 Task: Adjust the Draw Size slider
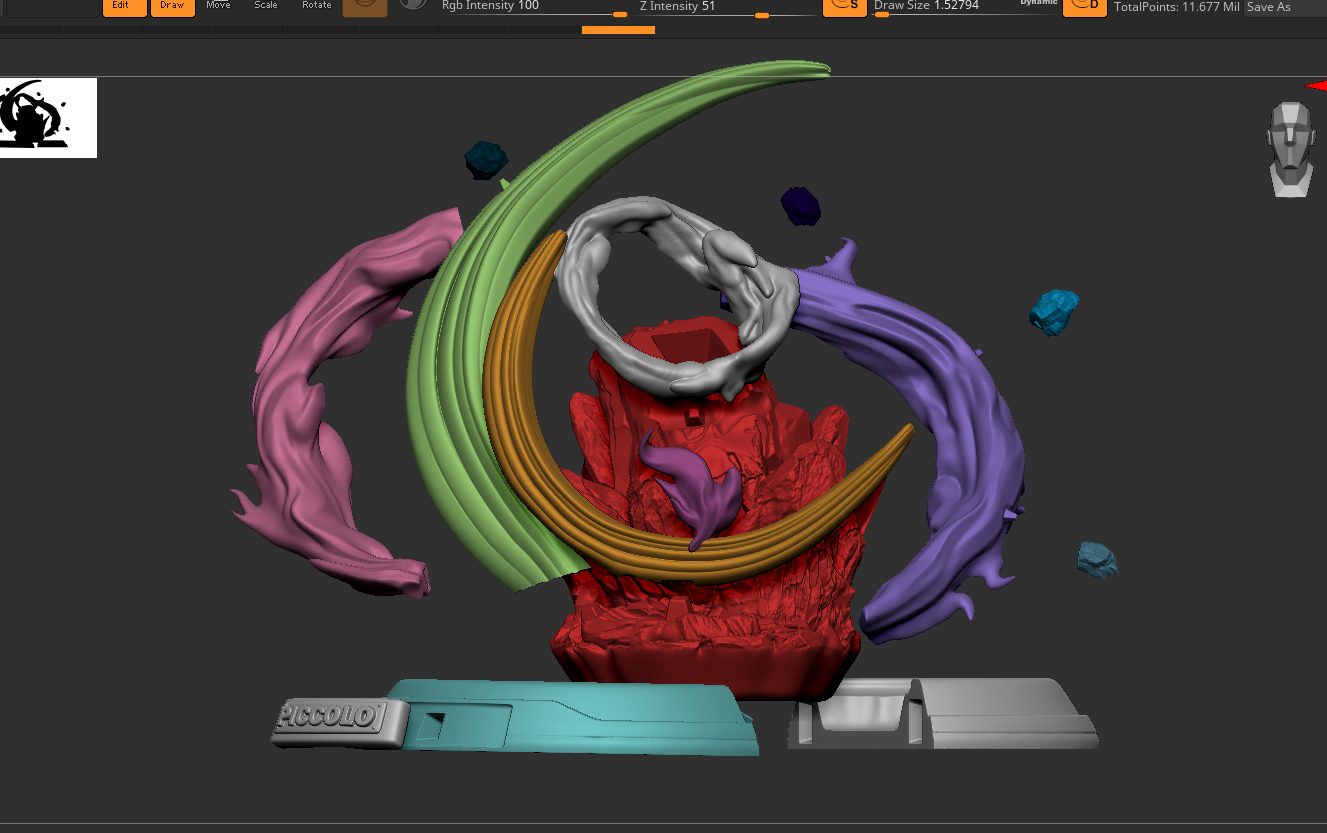coord(964,9)
